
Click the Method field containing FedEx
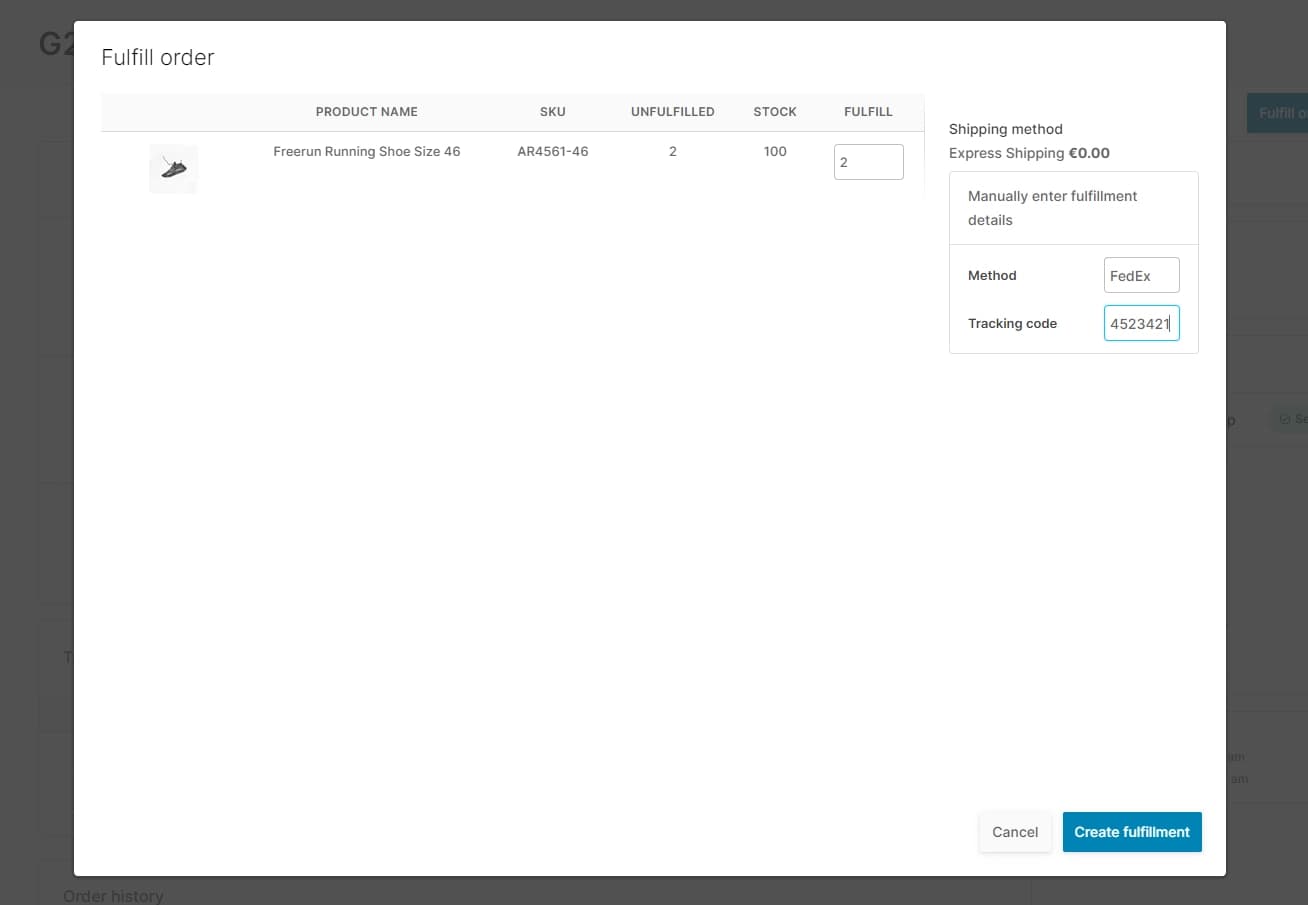[x=1141, y=275]
